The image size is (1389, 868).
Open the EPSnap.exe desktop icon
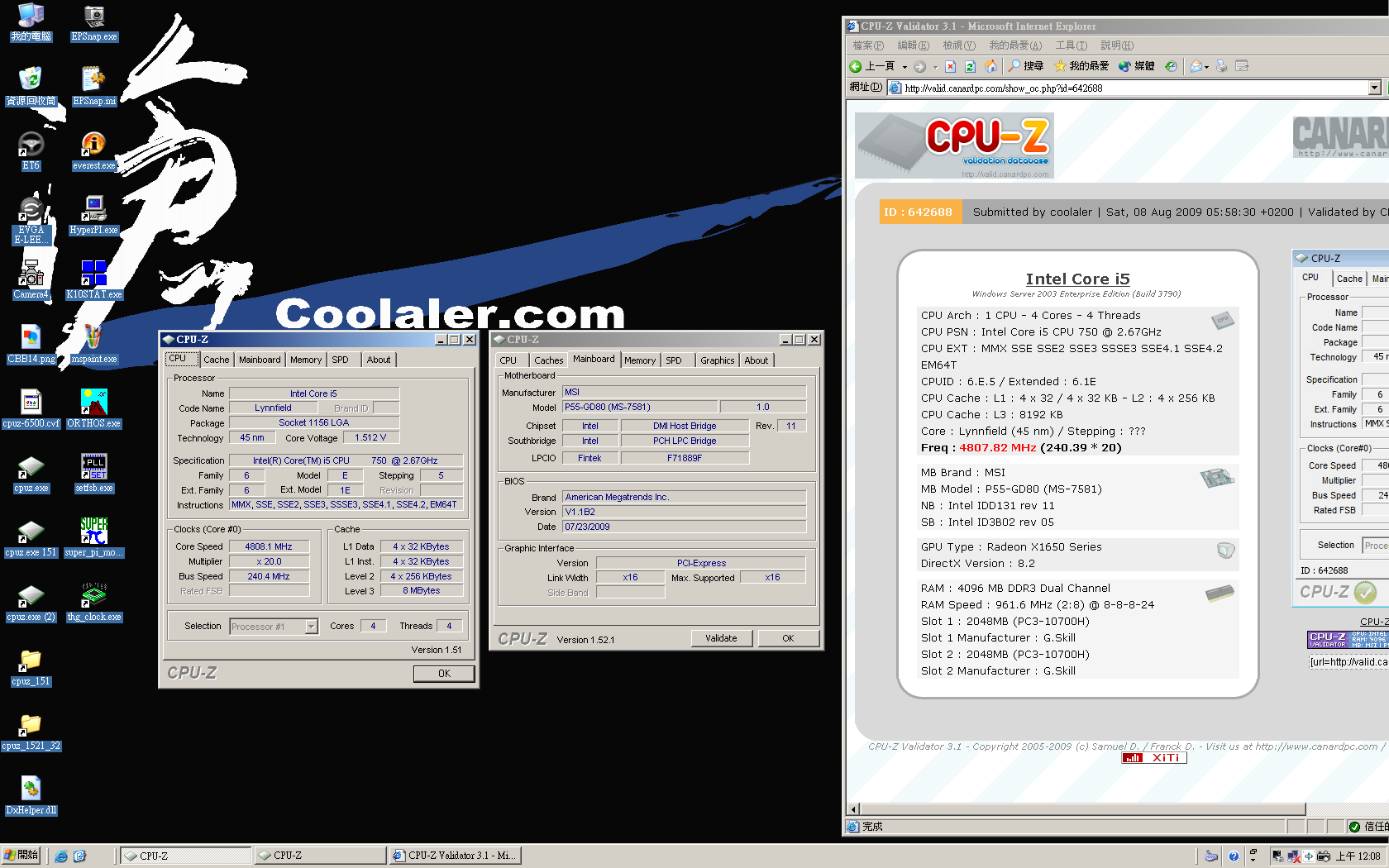[x=94, y=22]
